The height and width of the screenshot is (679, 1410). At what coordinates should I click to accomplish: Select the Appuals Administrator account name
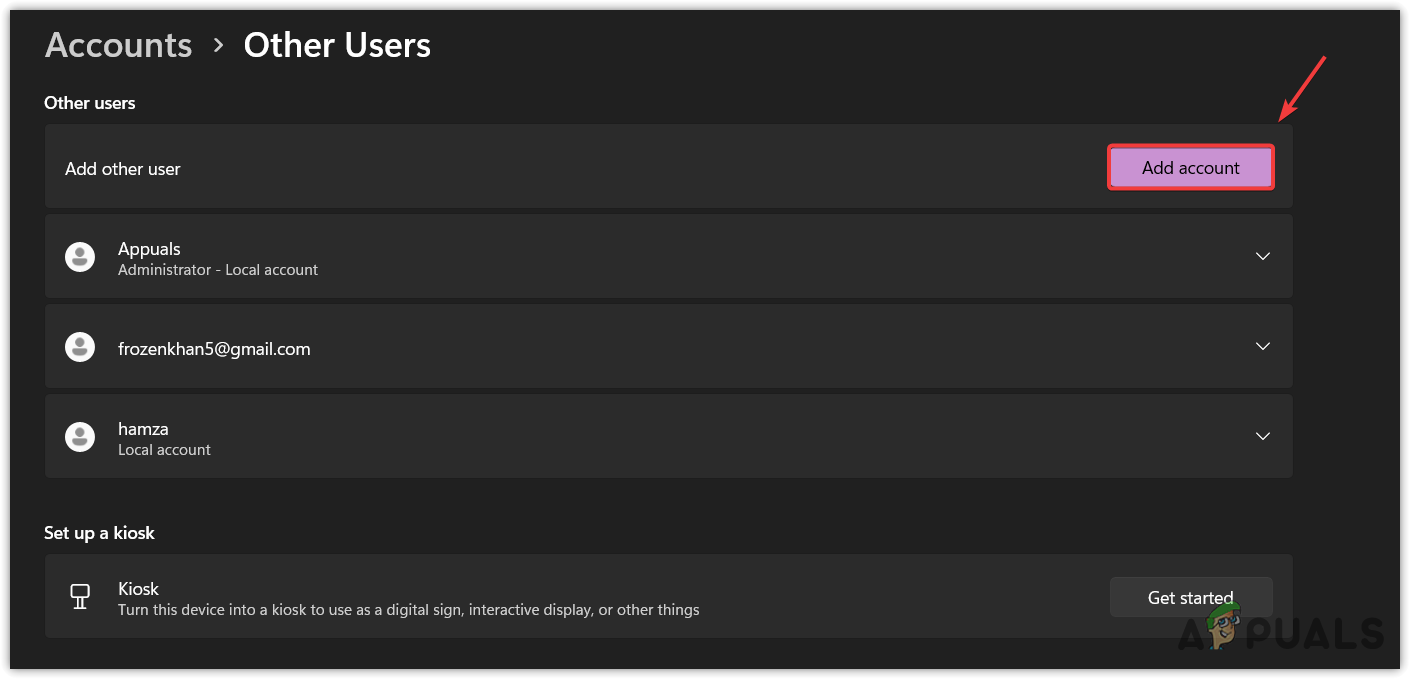pyautogui.click(x=149, y=248)
